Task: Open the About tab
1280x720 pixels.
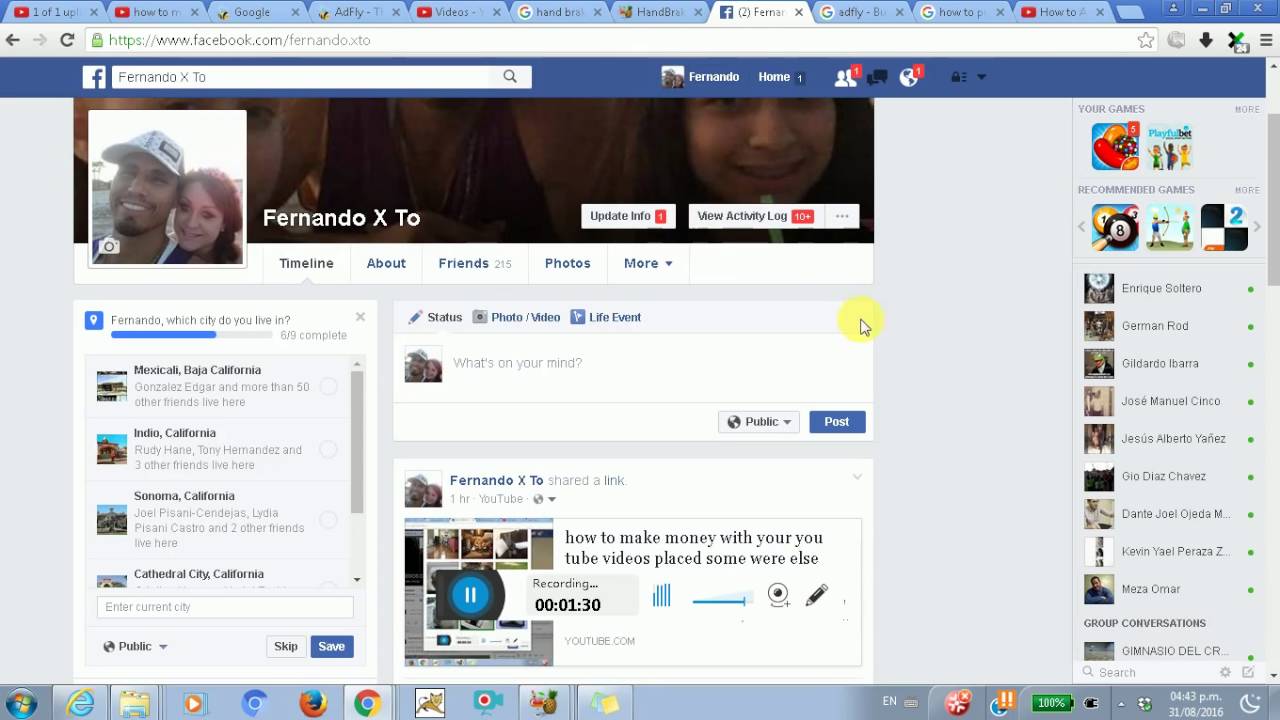Action: (x=386, y=263)
